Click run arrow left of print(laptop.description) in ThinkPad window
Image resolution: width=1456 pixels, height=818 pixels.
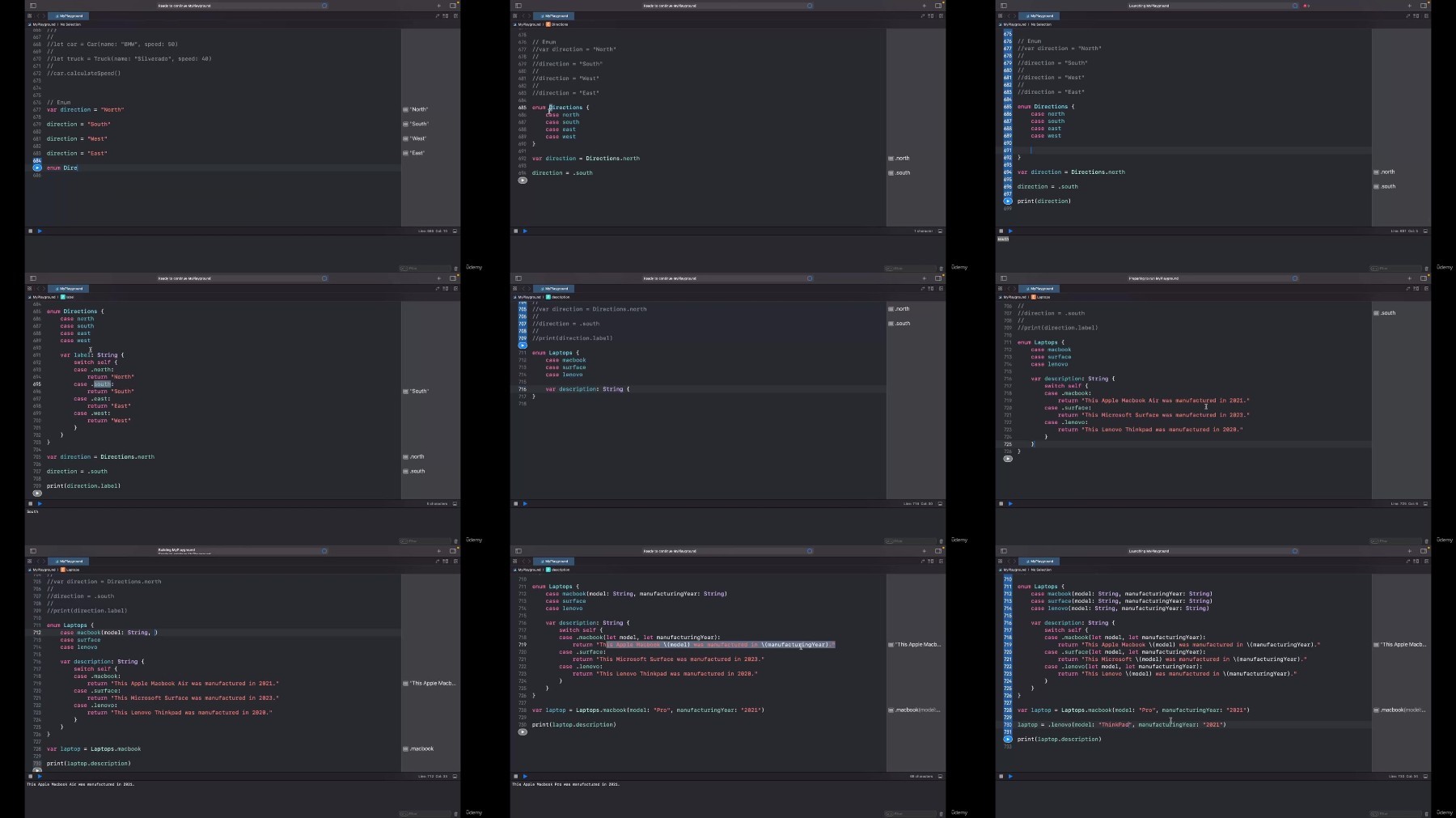[1008, 739]
